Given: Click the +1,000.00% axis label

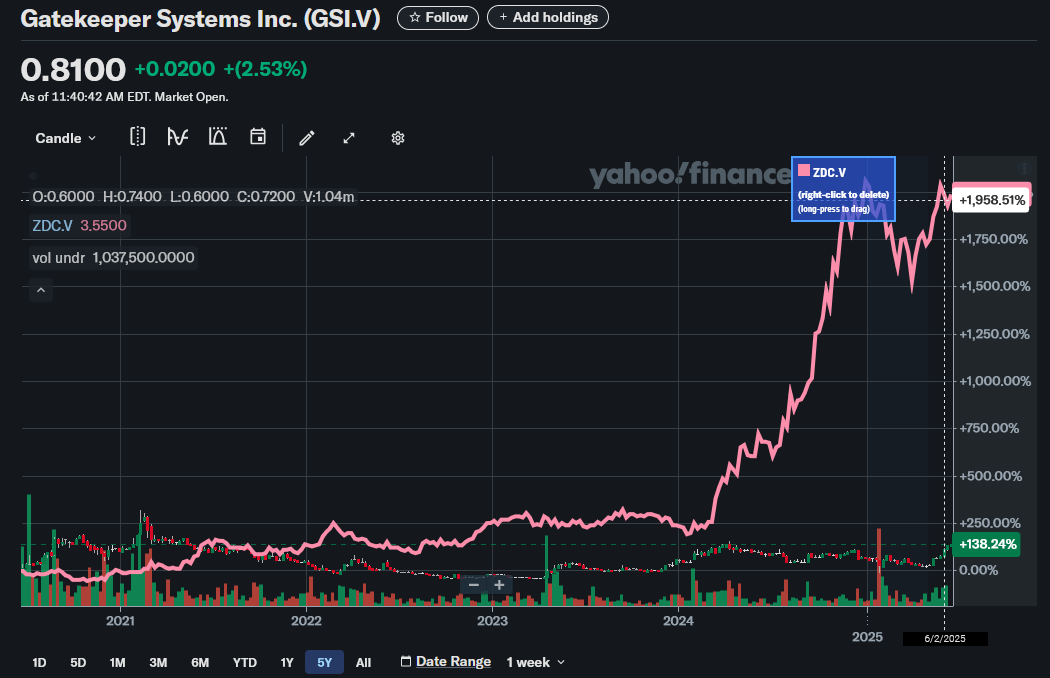Looking at the screenshot, I should point(994,381).
